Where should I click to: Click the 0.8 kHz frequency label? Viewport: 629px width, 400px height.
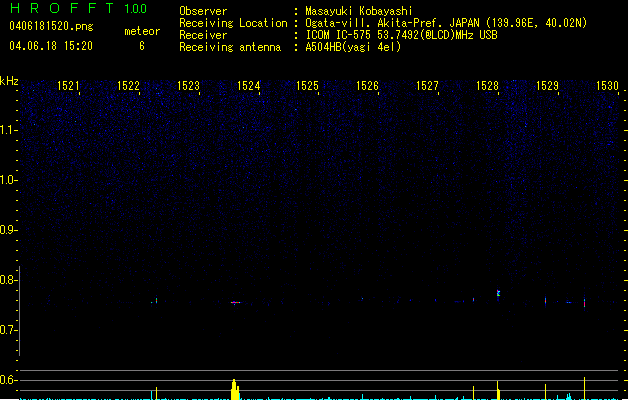click(x=8, y=280)
